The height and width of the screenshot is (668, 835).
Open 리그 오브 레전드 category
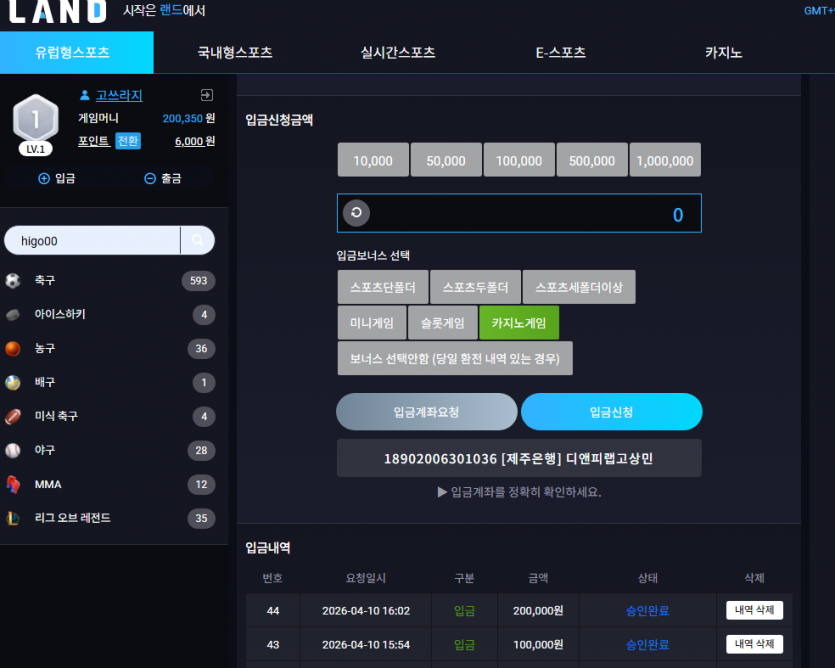click(110, 518)
